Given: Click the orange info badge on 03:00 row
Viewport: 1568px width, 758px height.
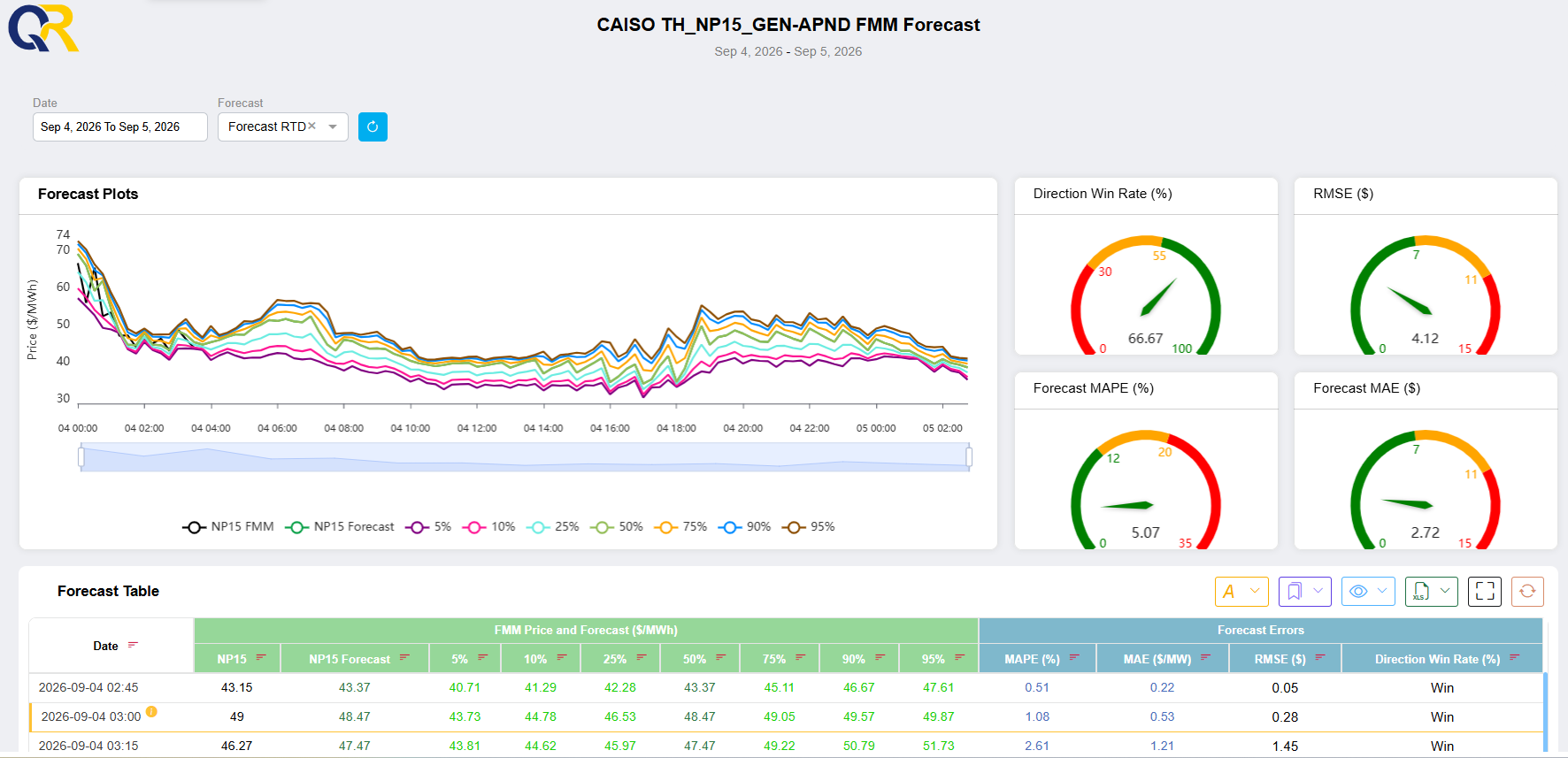Looking at the screenshot, I should point(151,712).
